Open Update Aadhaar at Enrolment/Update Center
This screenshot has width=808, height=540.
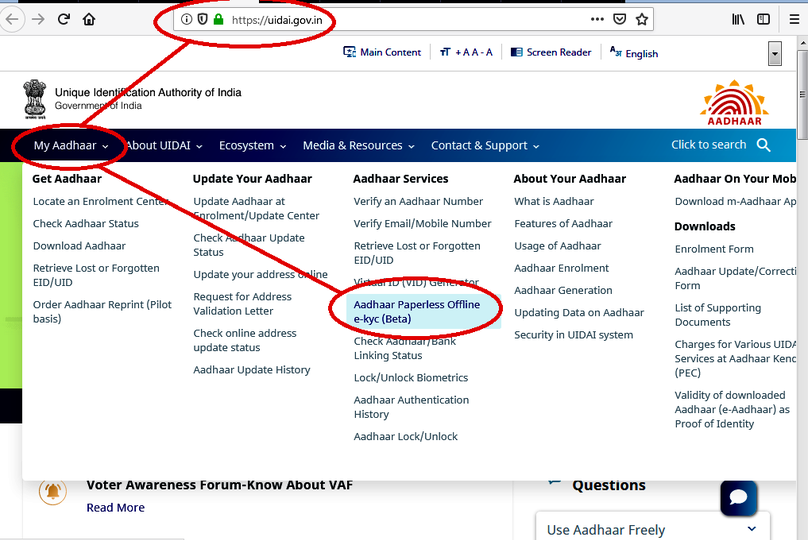[x=256, y=209]
